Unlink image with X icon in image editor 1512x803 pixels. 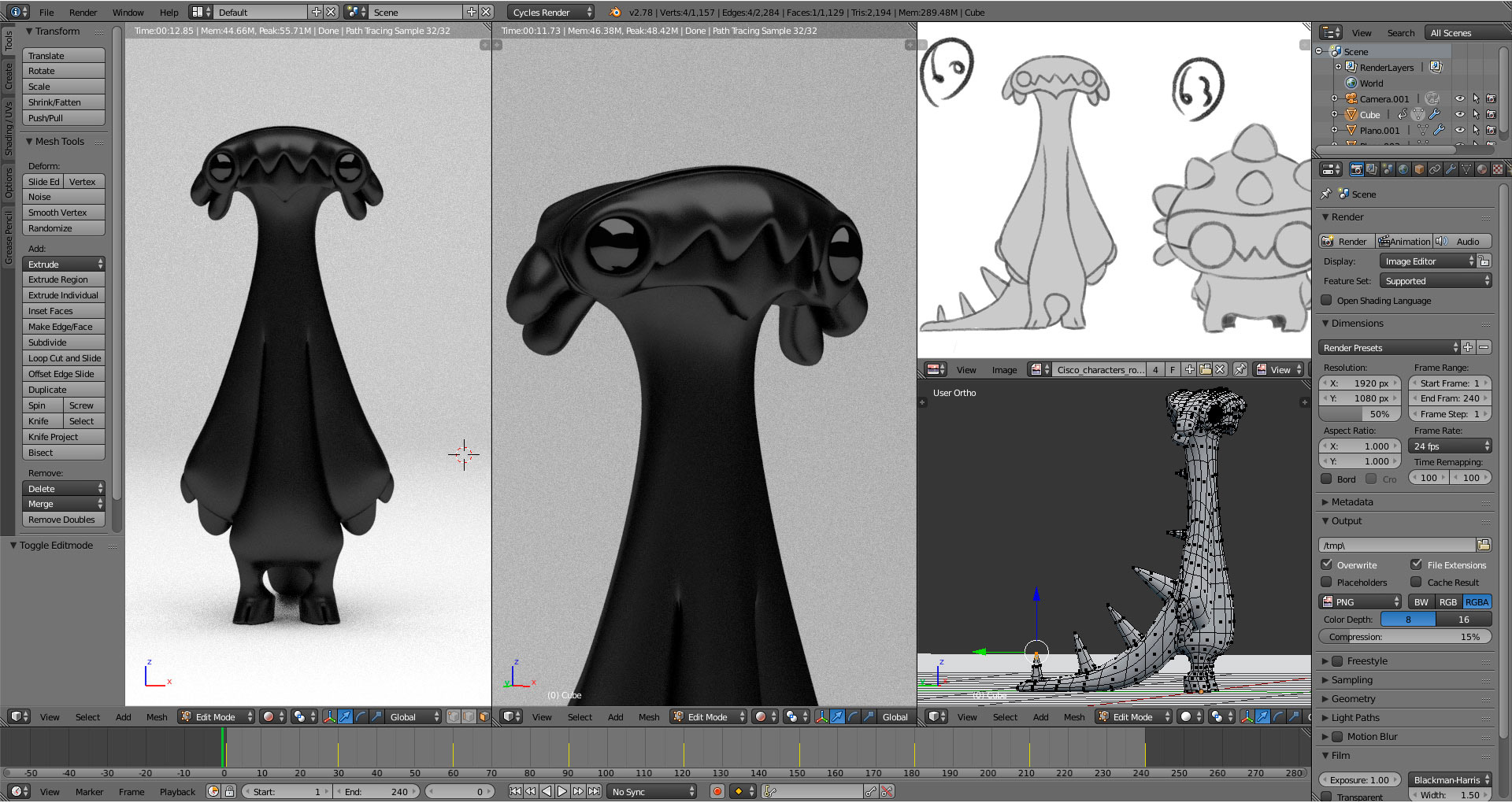click(x=1220, y=369)
